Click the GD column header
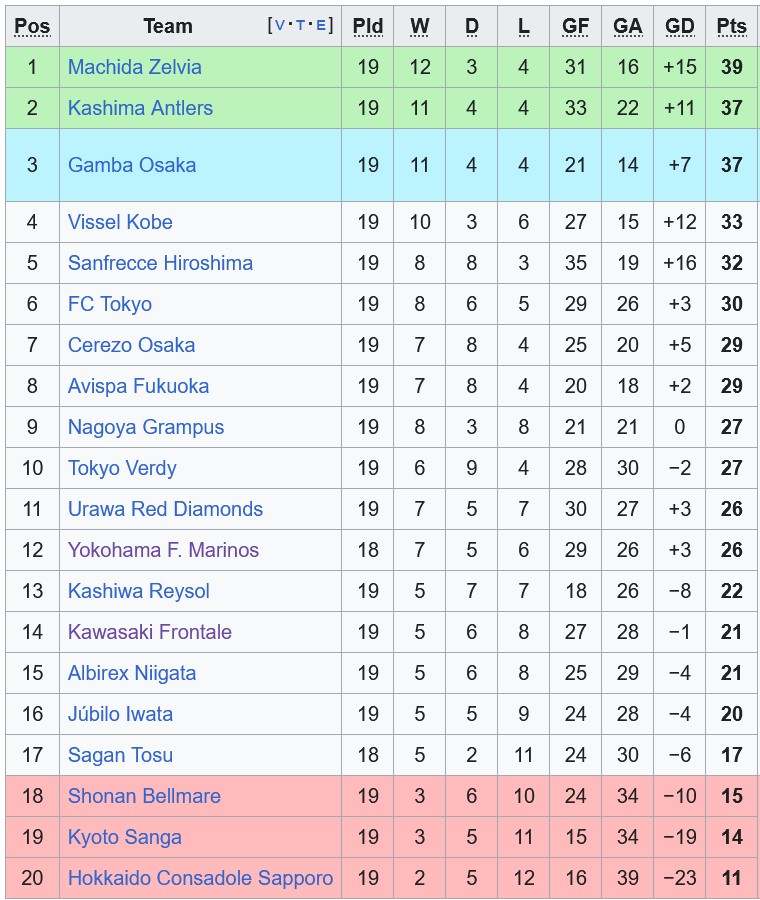Screen dimensions: 760x900 click(x=679, y=26)
